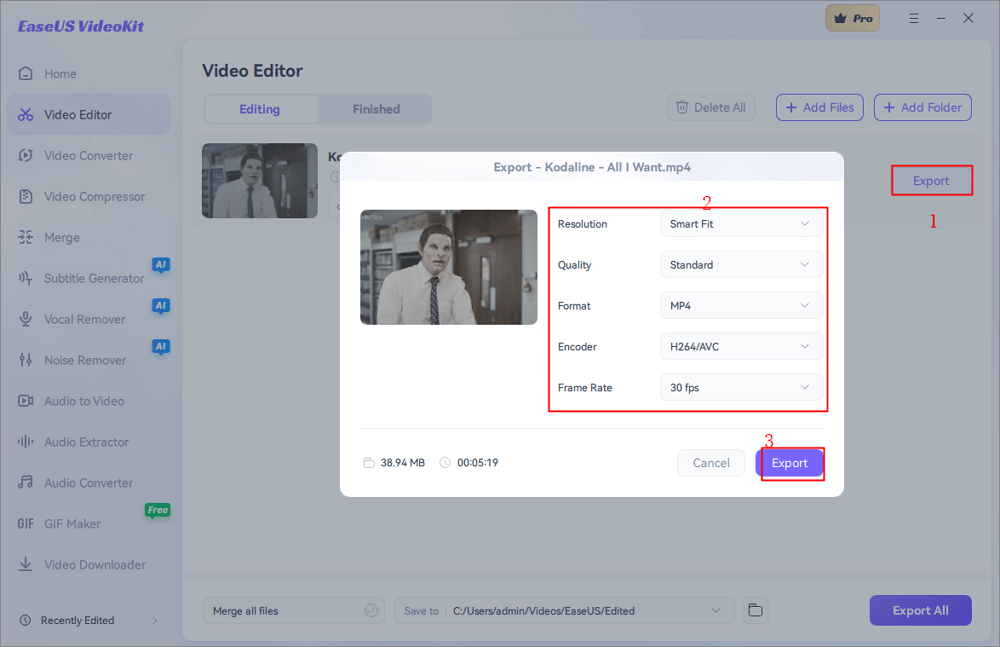Click the 00:05:19 duration text
1000x647 pixels.
pyautogui.click(x=478, y=463)
